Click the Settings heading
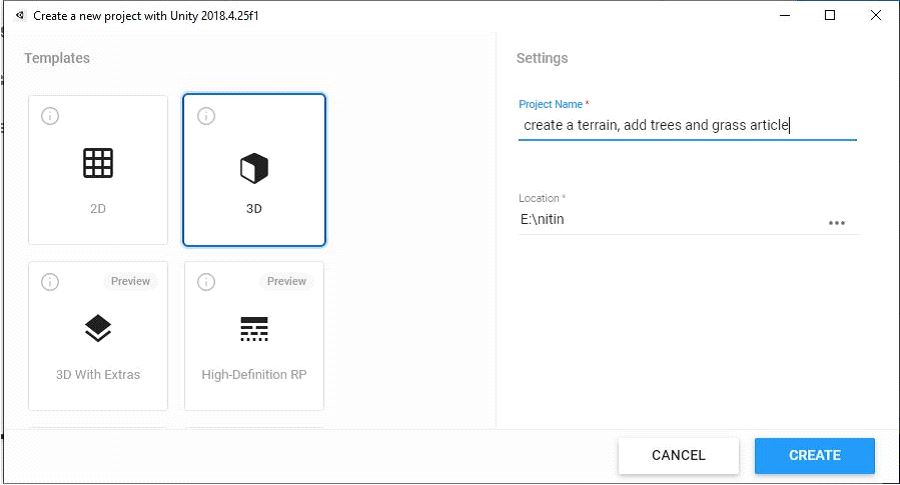Image resolution: width=900 pixels, height=485 pixels. [x=542, y=58]
